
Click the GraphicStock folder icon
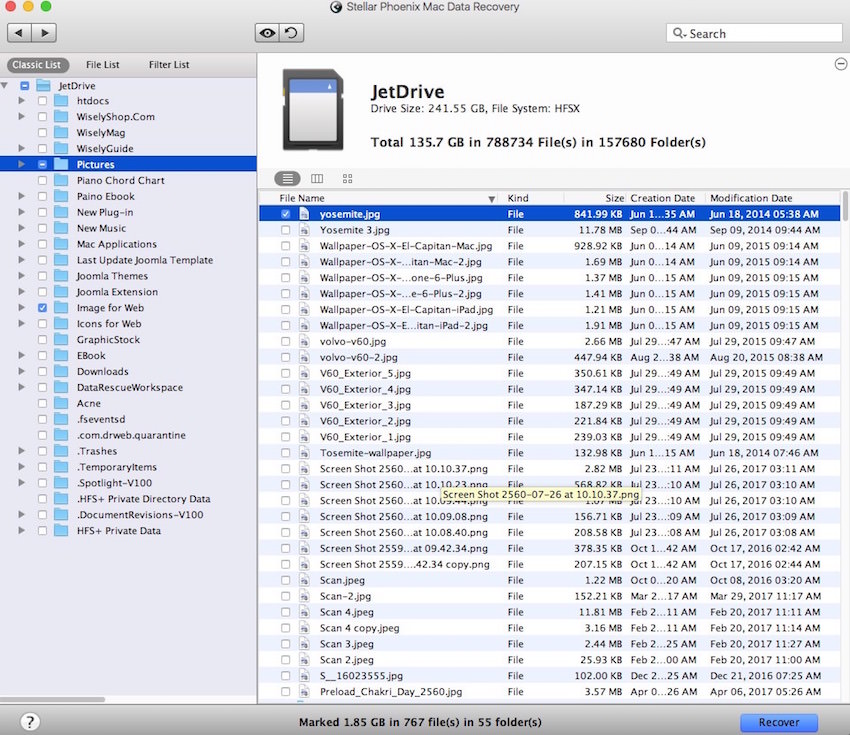coord(61,339)
